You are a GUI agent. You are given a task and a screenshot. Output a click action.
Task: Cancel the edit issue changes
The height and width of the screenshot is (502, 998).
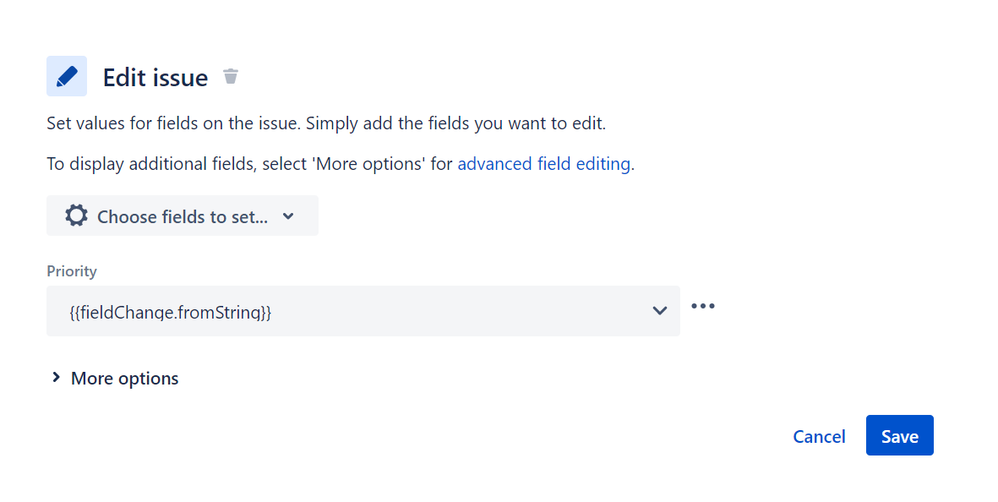point(818,436)
